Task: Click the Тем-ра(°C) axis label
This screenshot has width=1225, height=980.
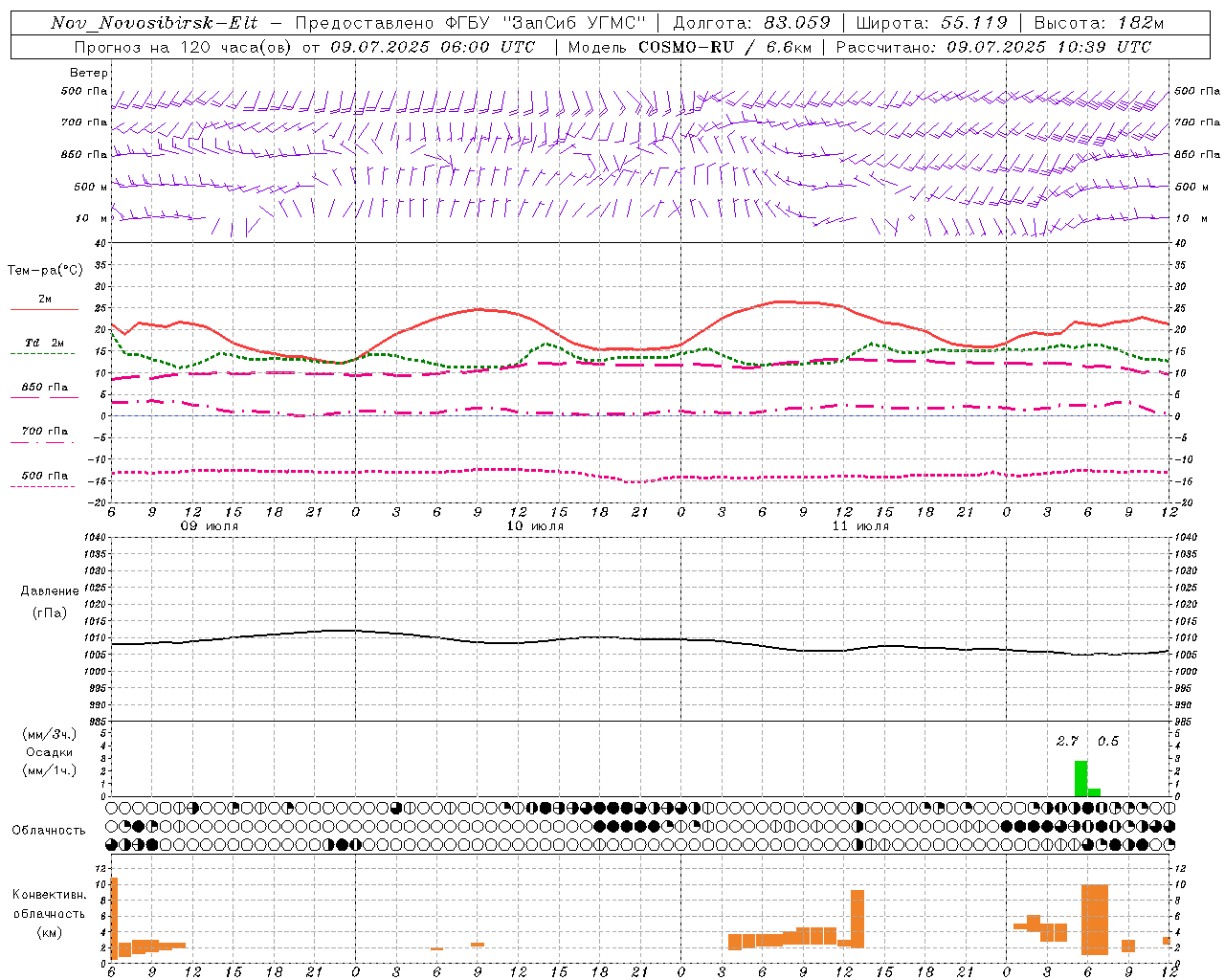Action: 45,271
